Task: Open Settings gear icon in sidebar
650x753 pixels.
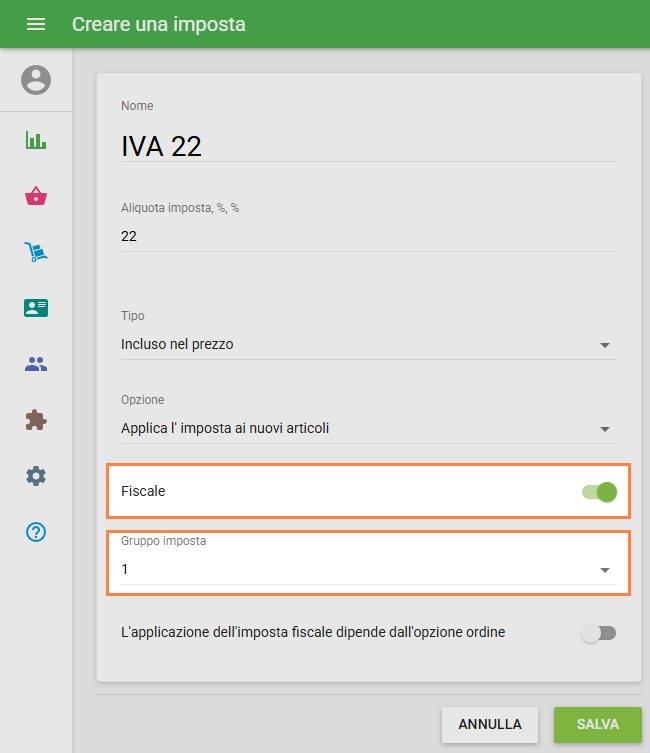Action: [x=36, y=476]
